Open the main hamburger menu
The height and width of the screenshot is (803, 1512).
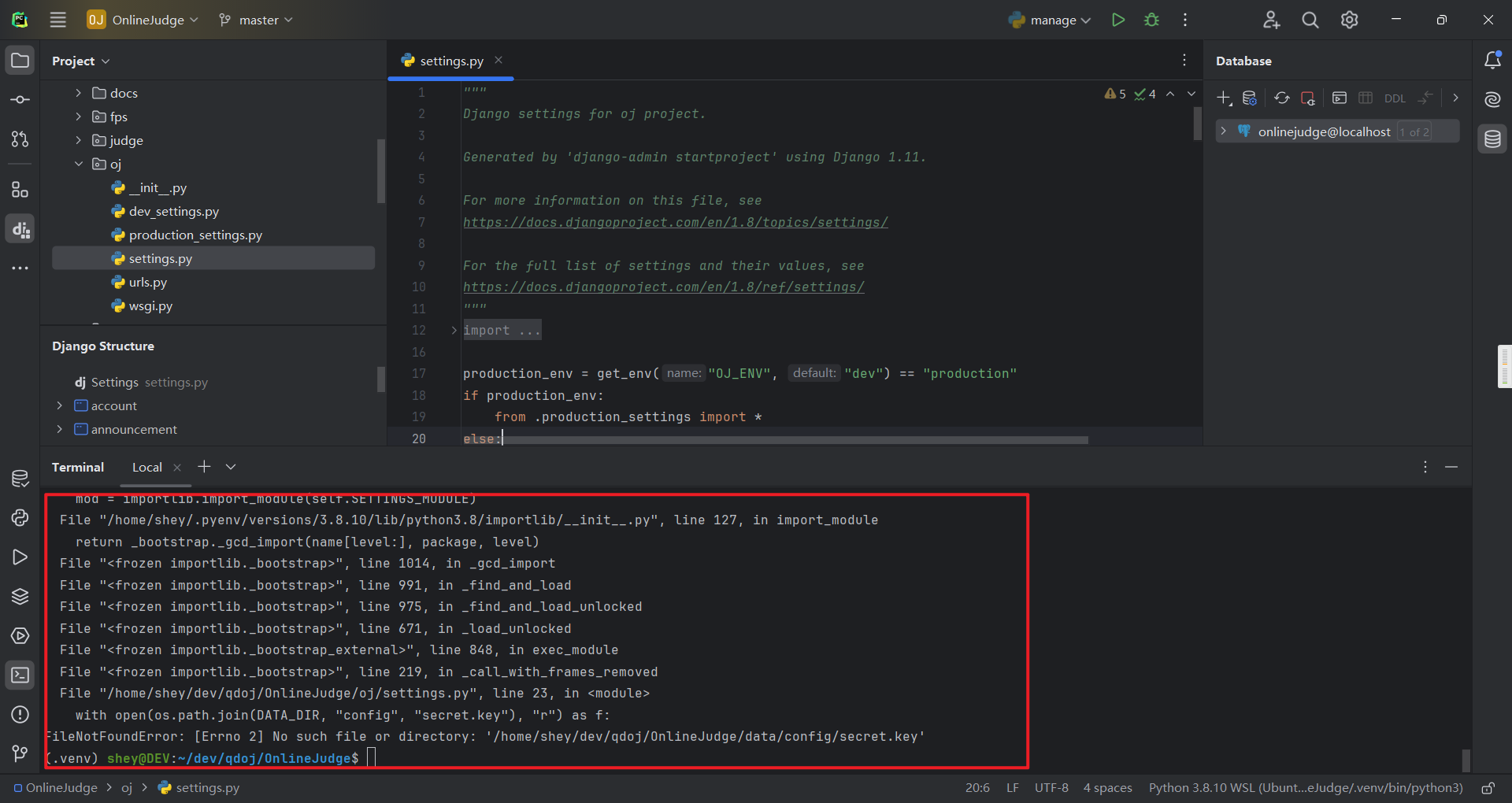tap(58, 20)
